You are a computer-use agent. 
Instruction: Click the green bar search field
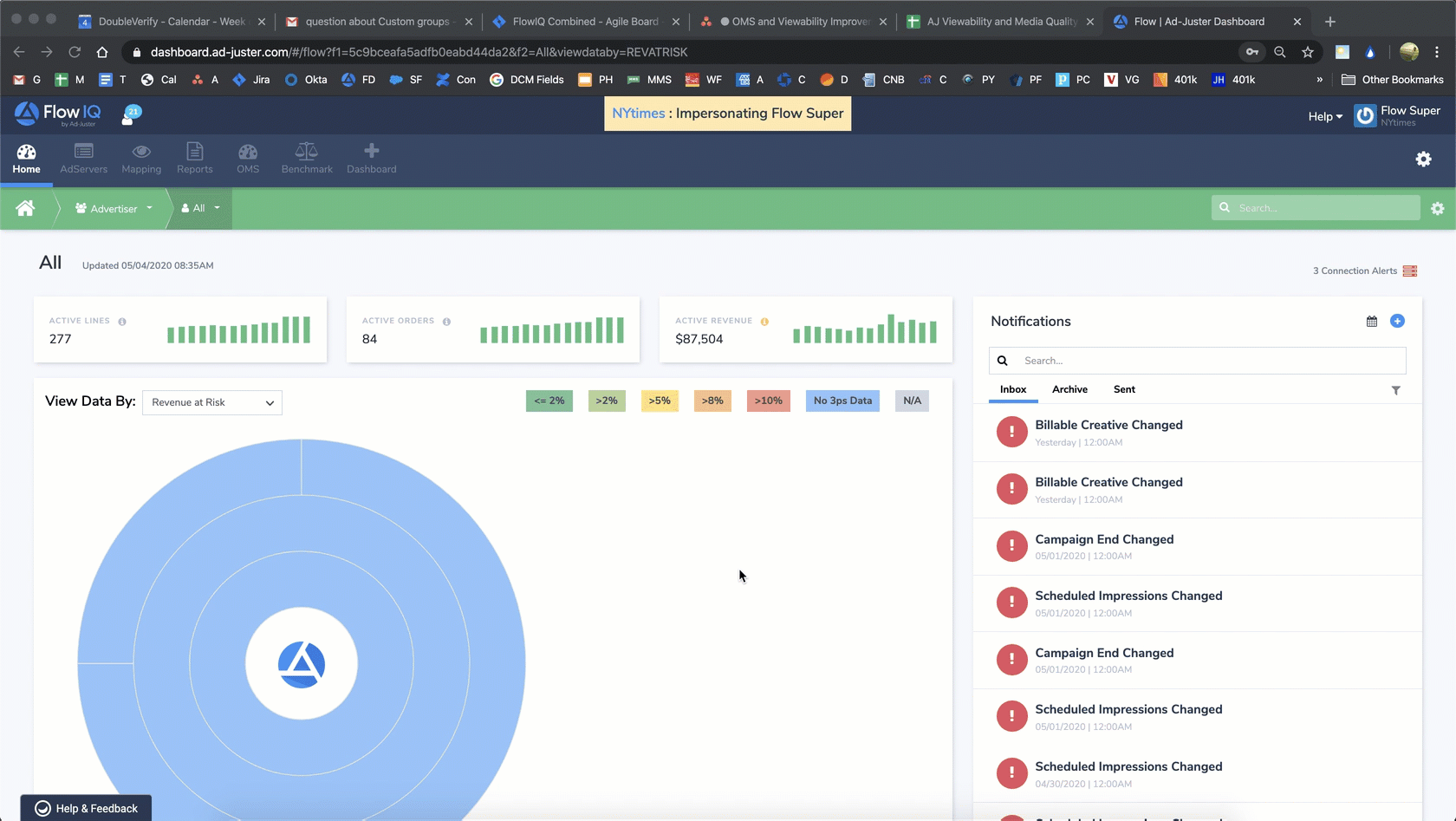pyautogui.click(x=1316, y=208)
